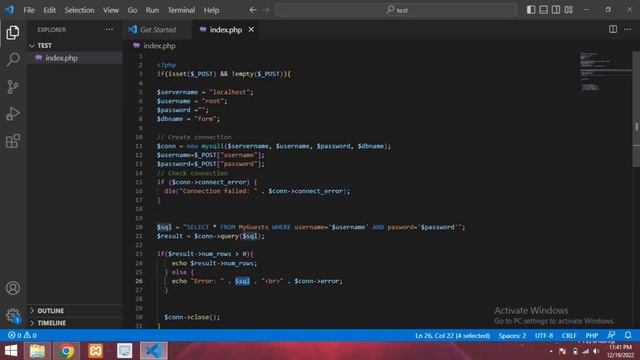Screen dimensions: 640x360
Task: Click the selected $sql on line 26
Action: click(242, 281)
